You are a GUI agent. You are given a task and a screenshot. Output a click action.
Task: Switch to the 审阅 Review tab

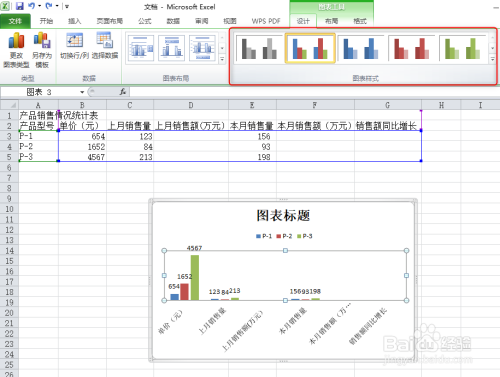[x=202, y=21]
